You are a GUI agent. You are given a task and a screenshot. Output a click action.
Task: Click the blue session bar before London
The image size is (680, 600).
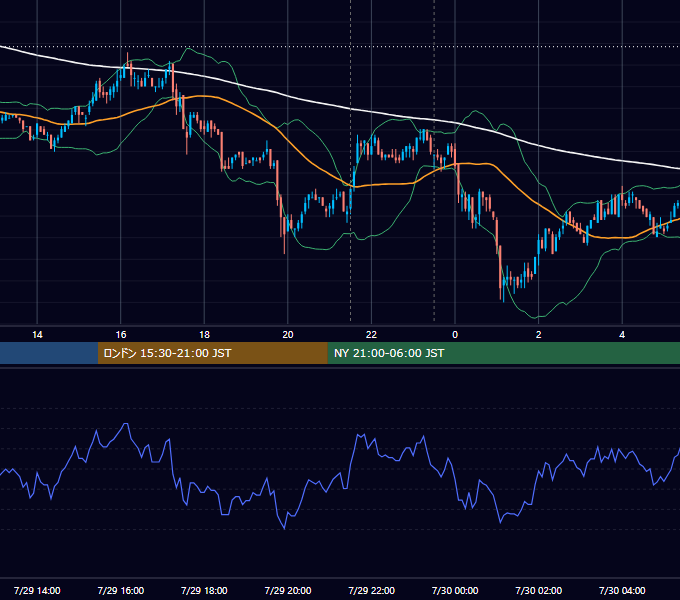point(49,353)
